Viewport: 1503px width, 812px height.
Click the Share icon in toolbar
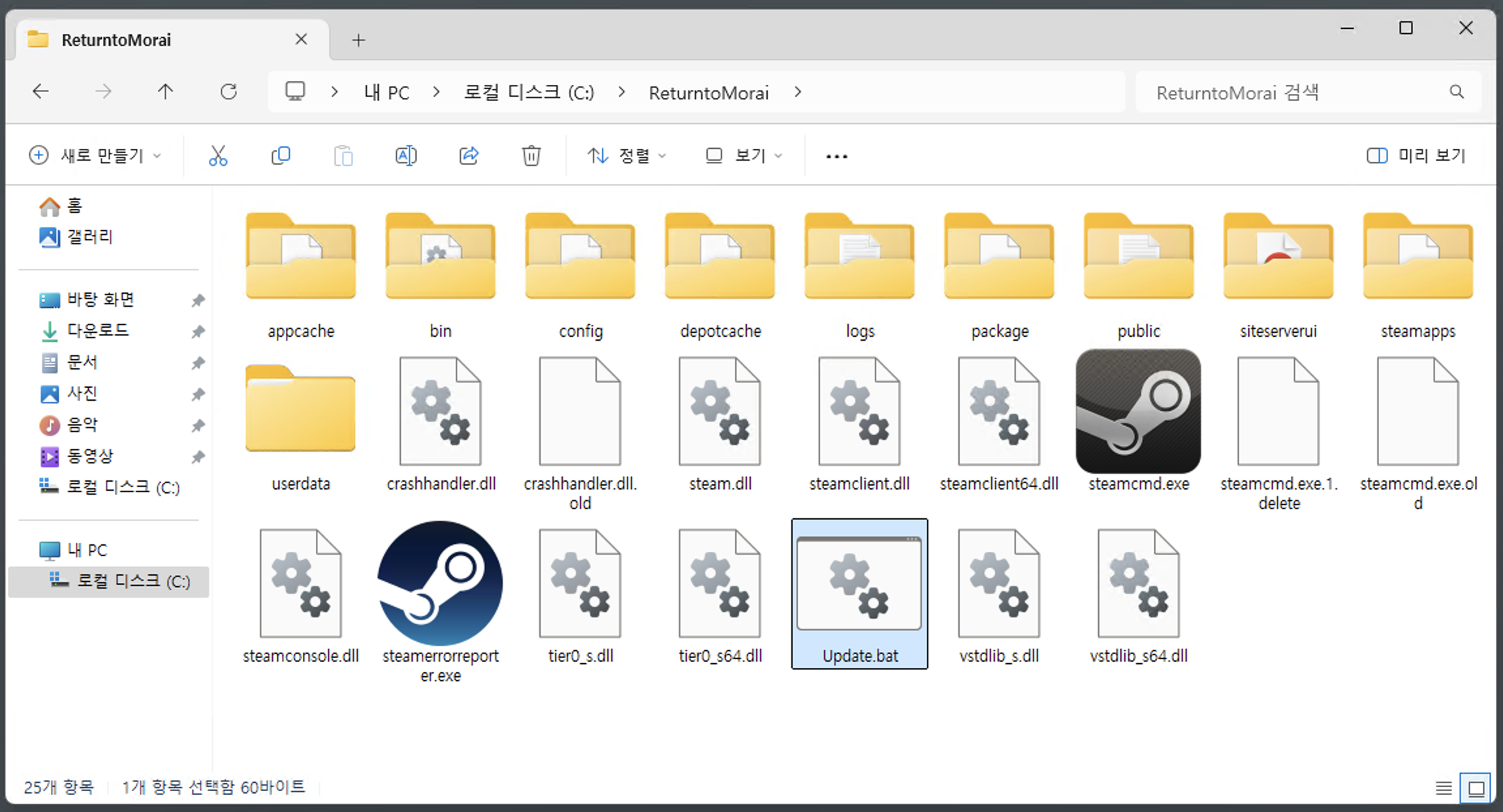pyautogui.click(x=469, y=156)
